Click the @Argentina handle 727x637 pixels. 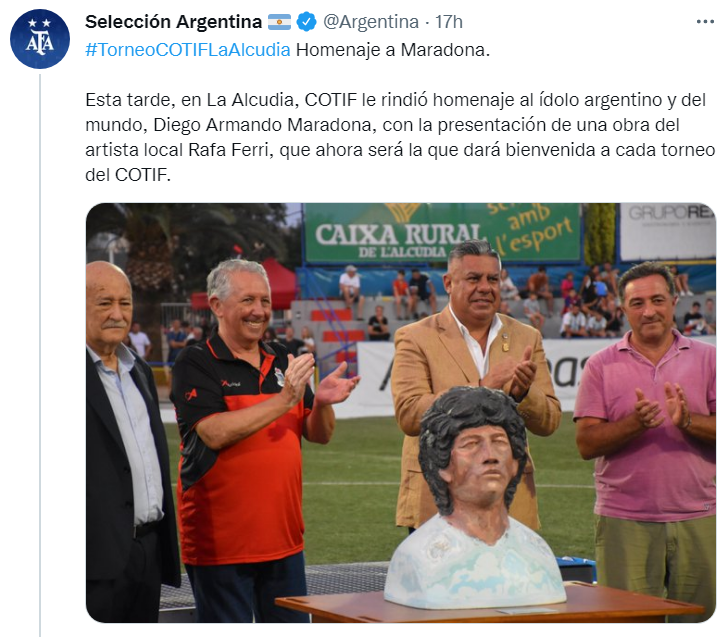click(370, 22)
